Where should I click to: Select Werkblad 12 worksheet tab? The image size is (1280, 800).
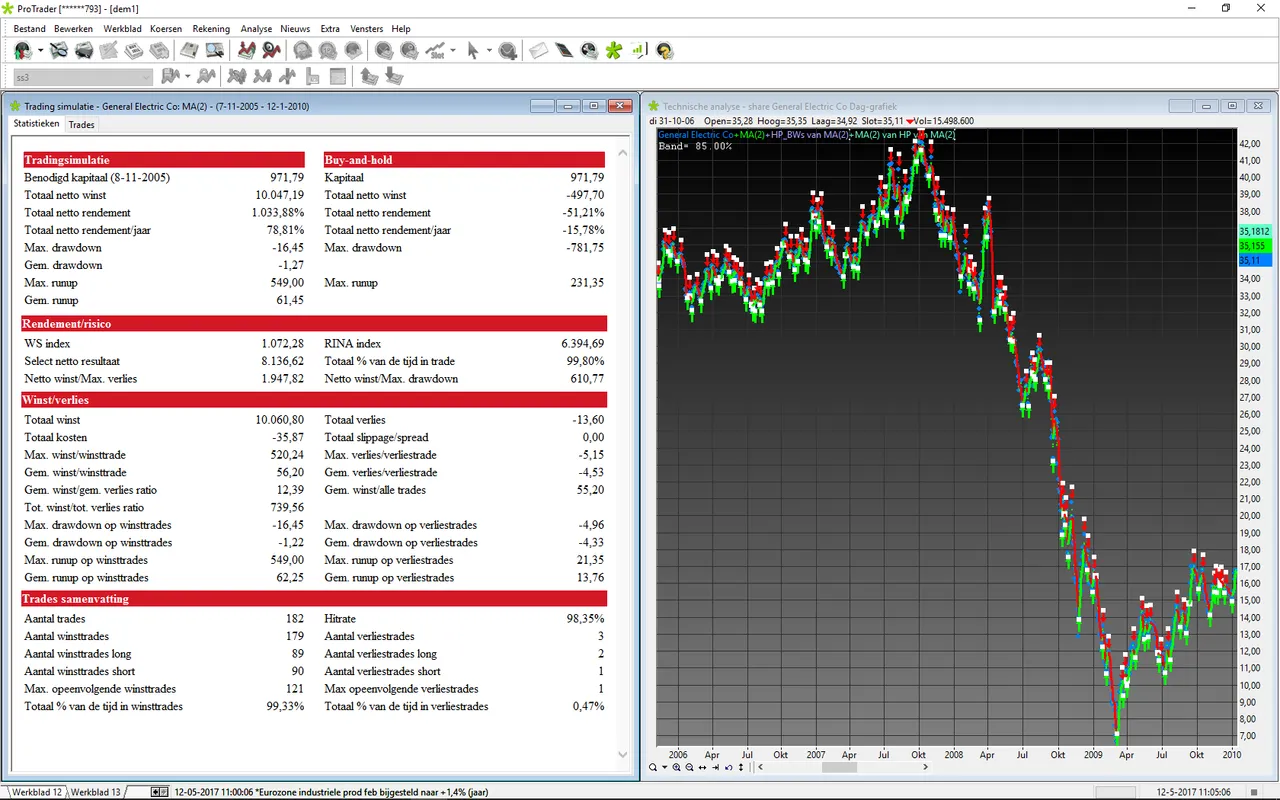pyautogui.click(x=37, y=792)
